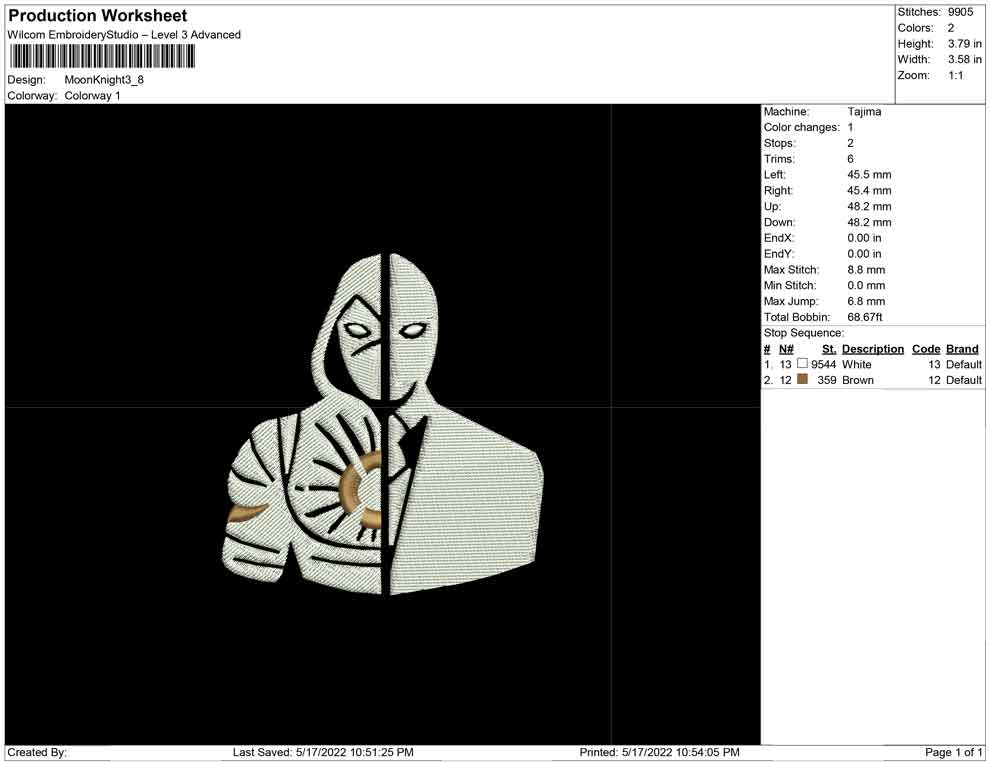Click the Width value 3.58 in
Image resolution: width=990 pixels, height=762 pixels.
(964, 59)
